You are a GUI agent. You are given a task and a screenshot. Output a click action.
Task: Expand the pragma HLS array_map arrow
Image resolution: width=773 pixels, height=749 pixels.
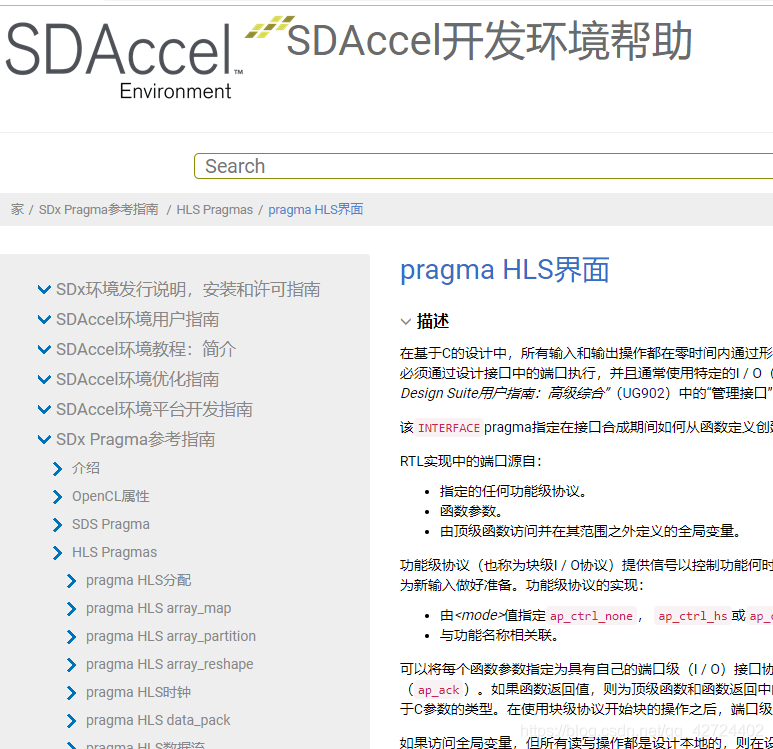coord(71,609)
